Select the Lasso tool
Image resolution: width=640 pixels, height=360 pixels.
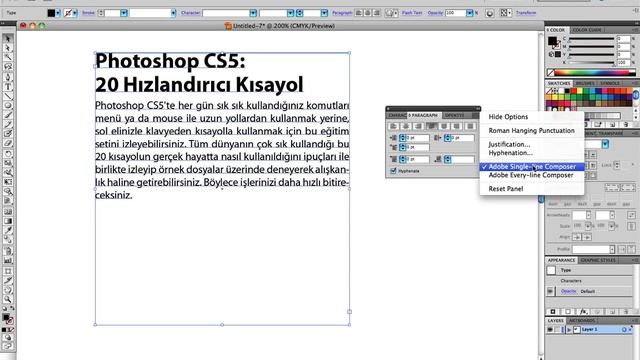click(8, 67)
